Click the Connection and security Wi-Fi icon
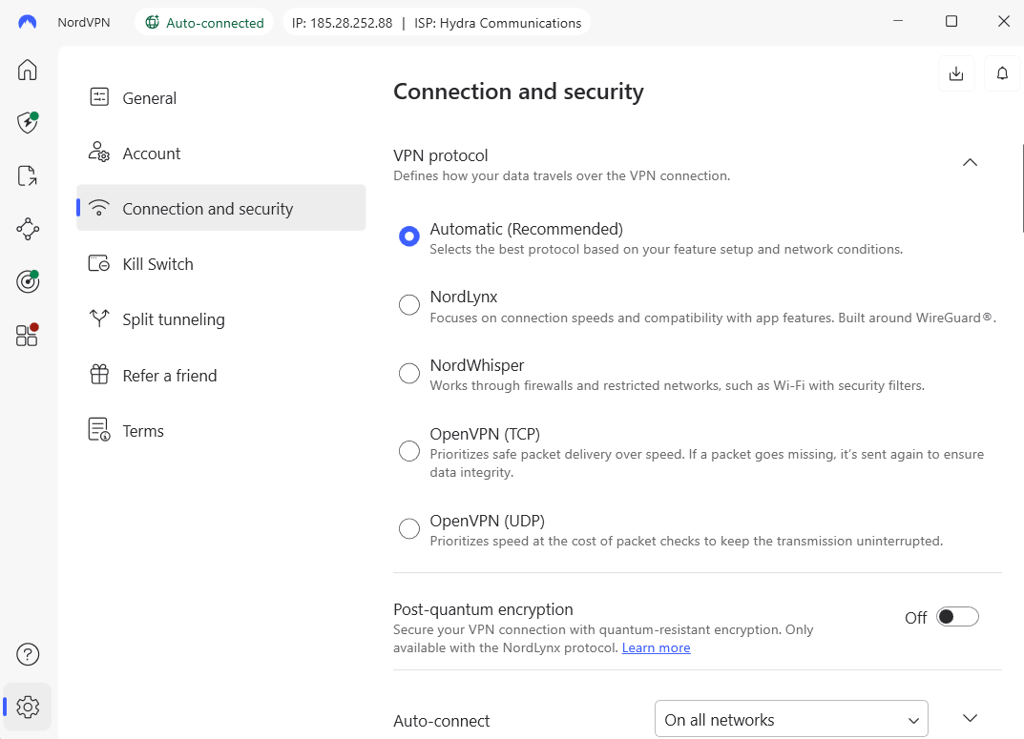This screenshot has width=1024, height=739. tap(99, 208)
